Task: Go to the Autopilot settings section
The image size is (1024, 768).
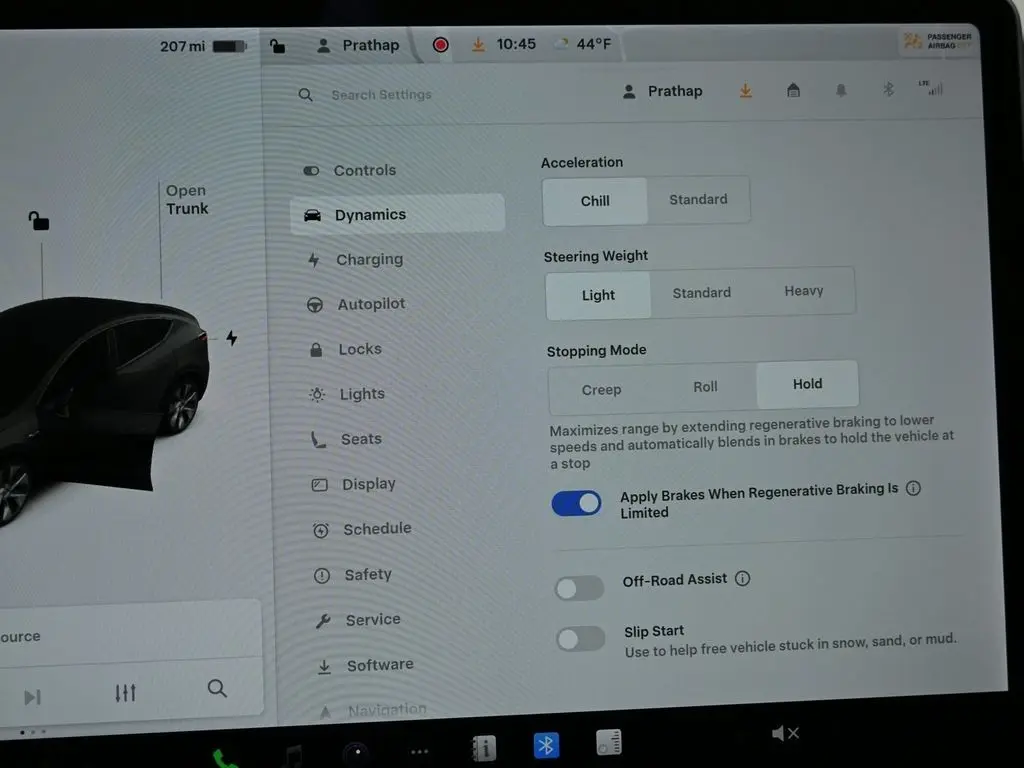Action: click(x=371, y=305)
